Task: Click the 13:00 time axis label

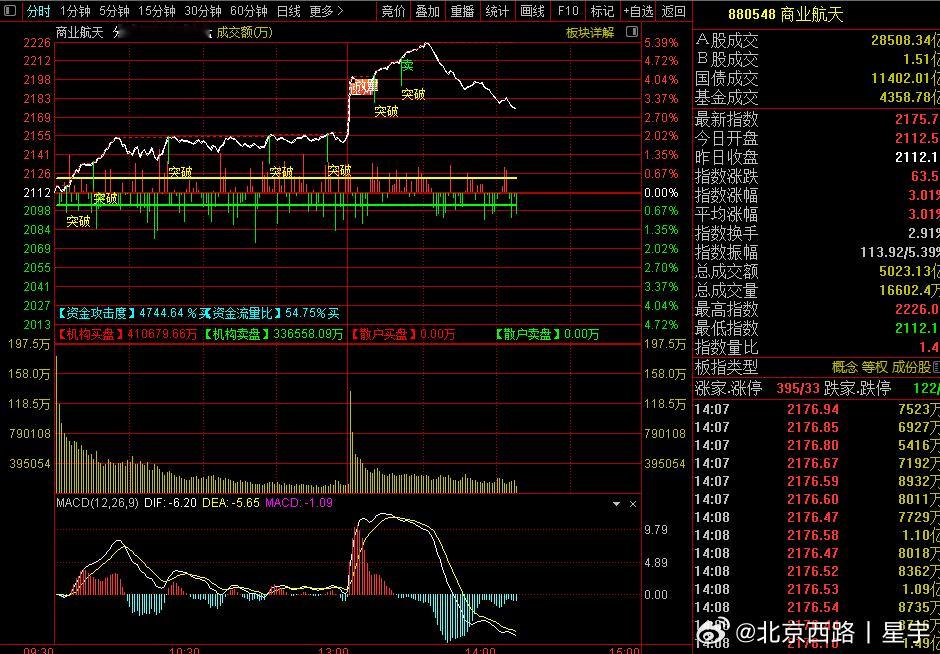Action: [333, 650]
